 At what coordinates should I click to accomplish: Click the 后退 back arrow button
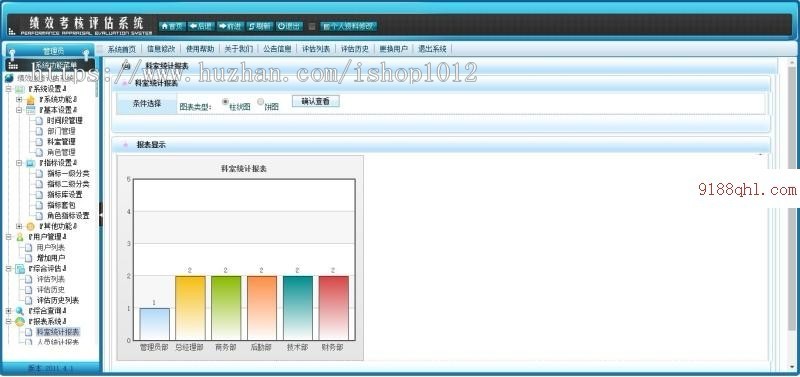click(201, 26)
